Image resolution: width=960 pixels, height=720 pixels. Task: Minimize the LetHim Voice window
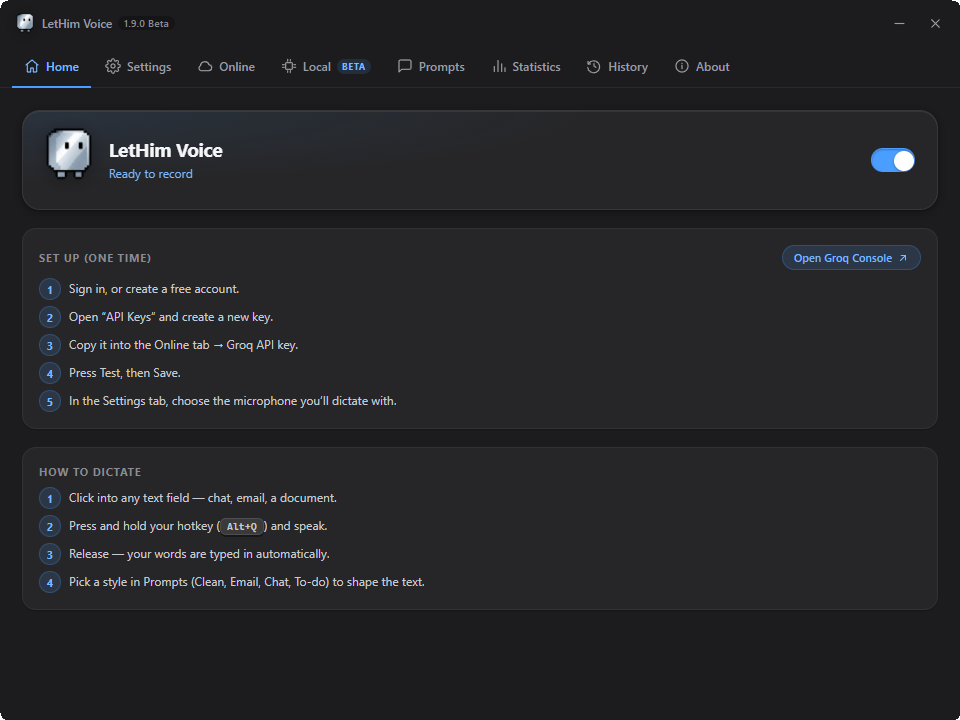[899, 23]
